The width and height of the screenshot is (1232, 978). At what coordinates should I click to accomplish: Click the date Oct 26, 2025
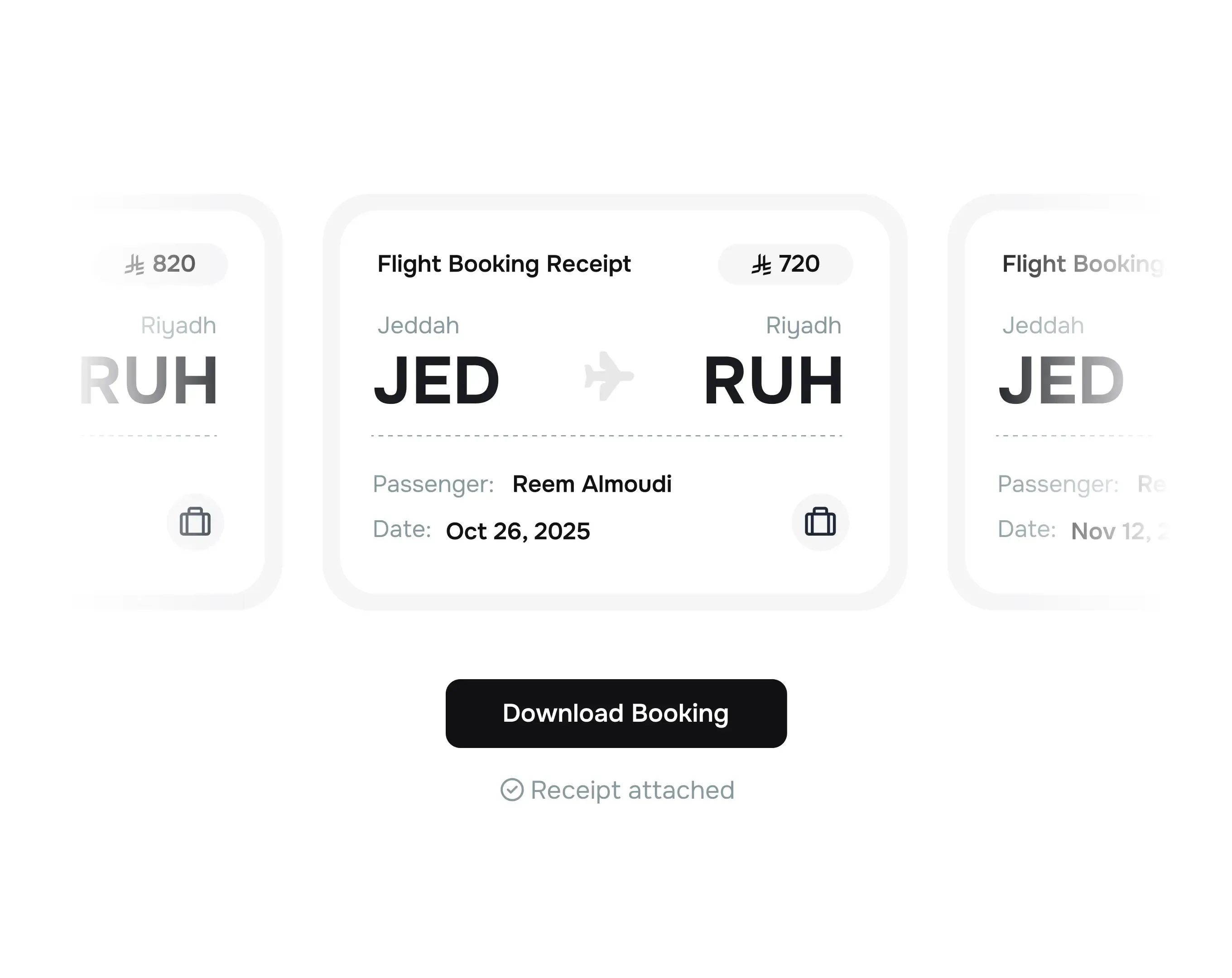click(x=518, y=531)
